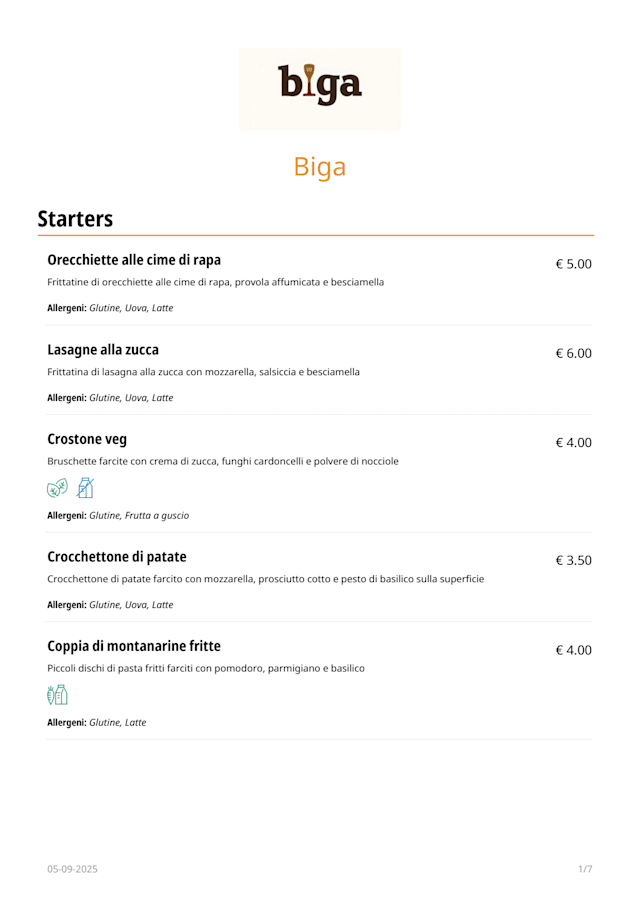Open the Crocchettone di patate entry
Screen dimensions: 640x905
[117, 557]
